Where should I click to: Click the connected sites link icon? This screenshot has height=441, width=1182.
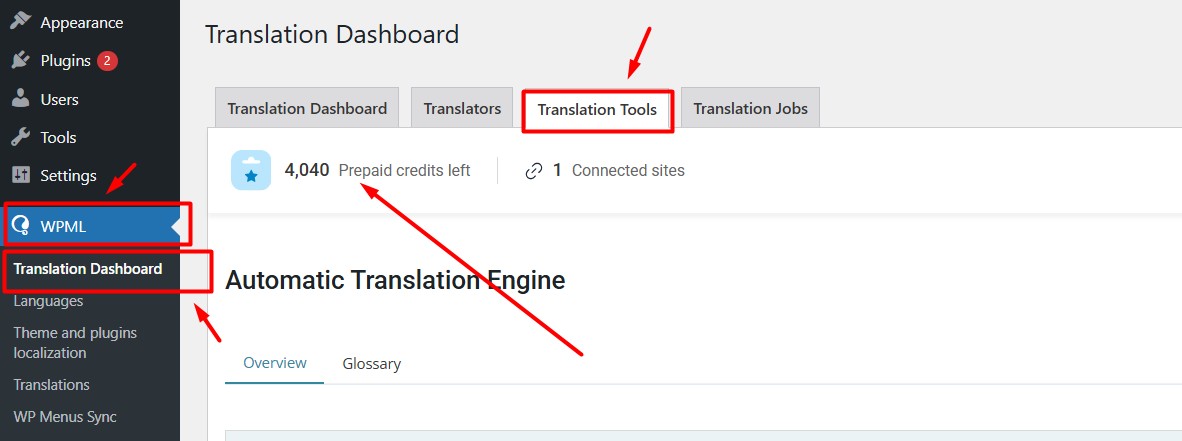click(x=534, y=171)
